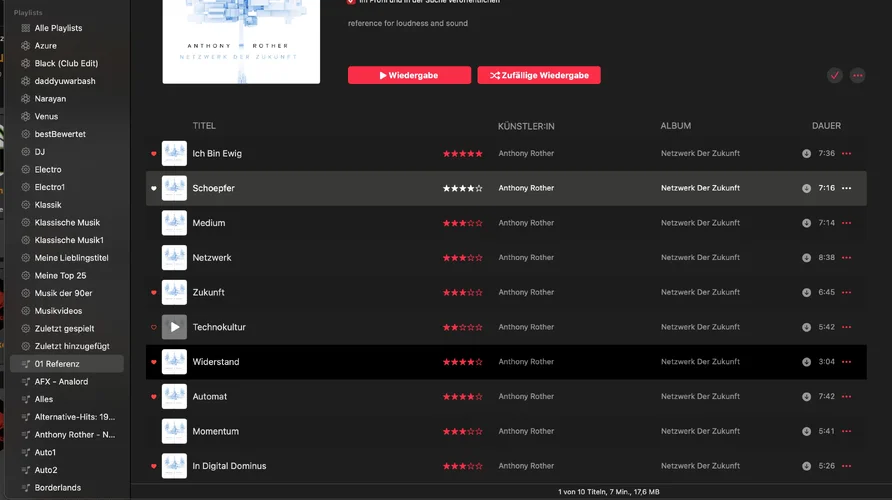Image resolution: width=892 pixels, height=500 pixels.
Task: Select the 01 Referenz playlist
Action: (x=67, y=363)
